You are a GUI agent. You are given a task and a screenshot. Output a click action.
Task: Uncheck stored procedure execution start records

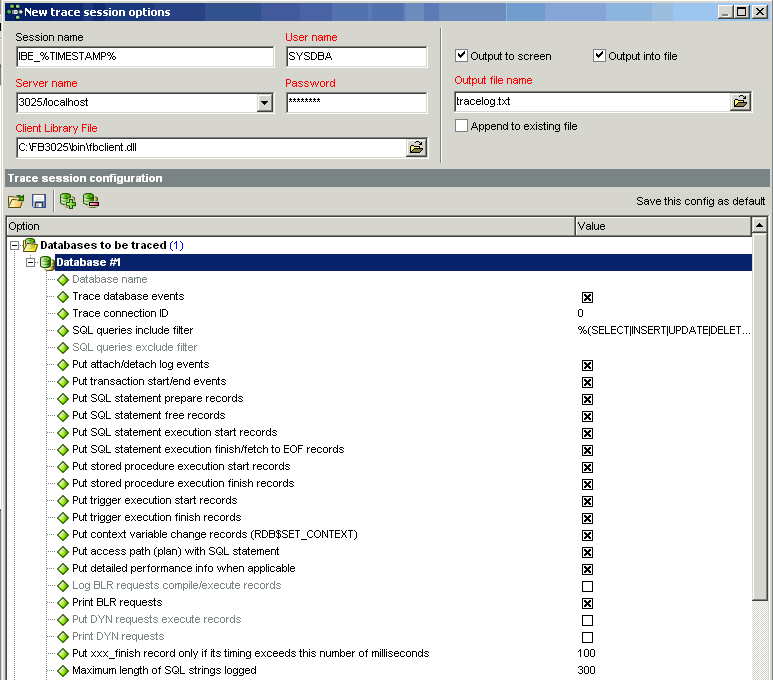pos(587,467)
